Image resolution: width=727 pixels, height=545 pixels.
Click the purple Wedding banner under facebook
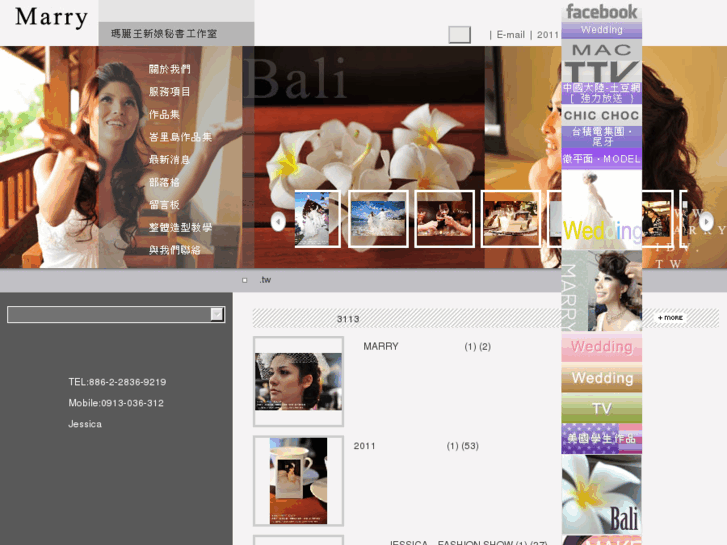pyautogui.click(x=602, y=30)
